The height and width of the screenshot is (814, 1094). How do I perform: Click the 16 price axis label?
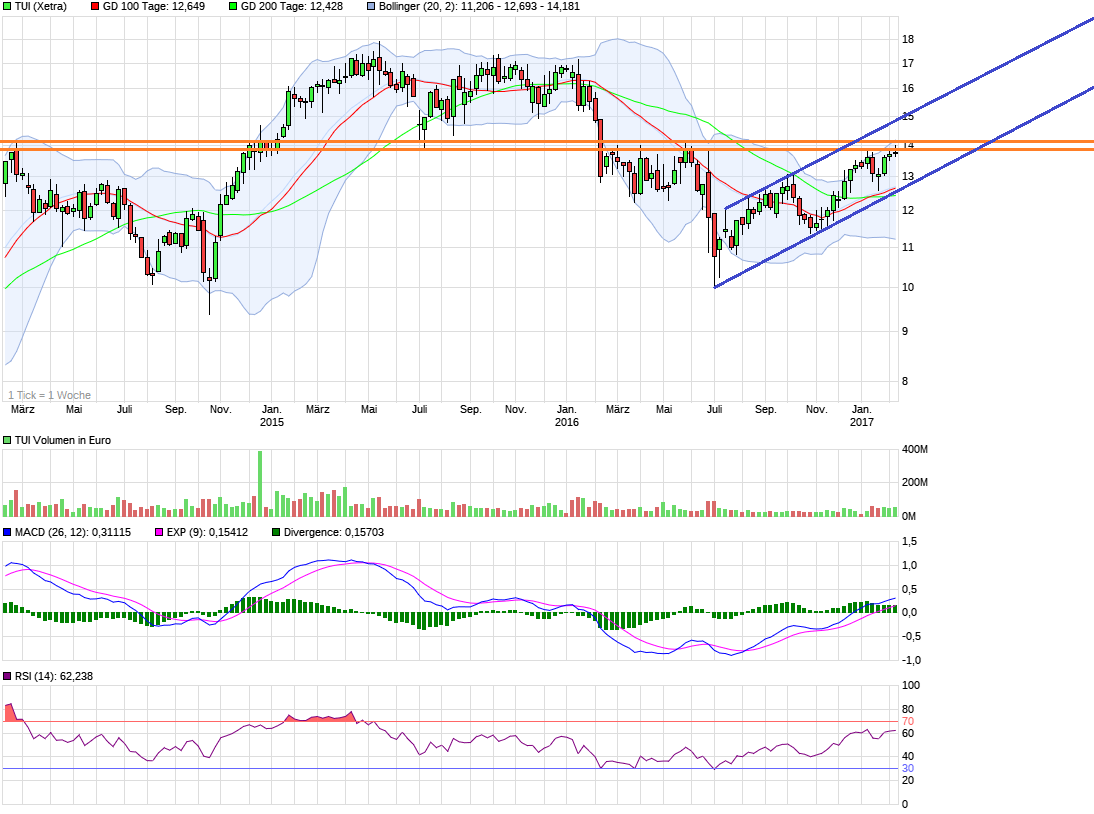click(908, 88)
